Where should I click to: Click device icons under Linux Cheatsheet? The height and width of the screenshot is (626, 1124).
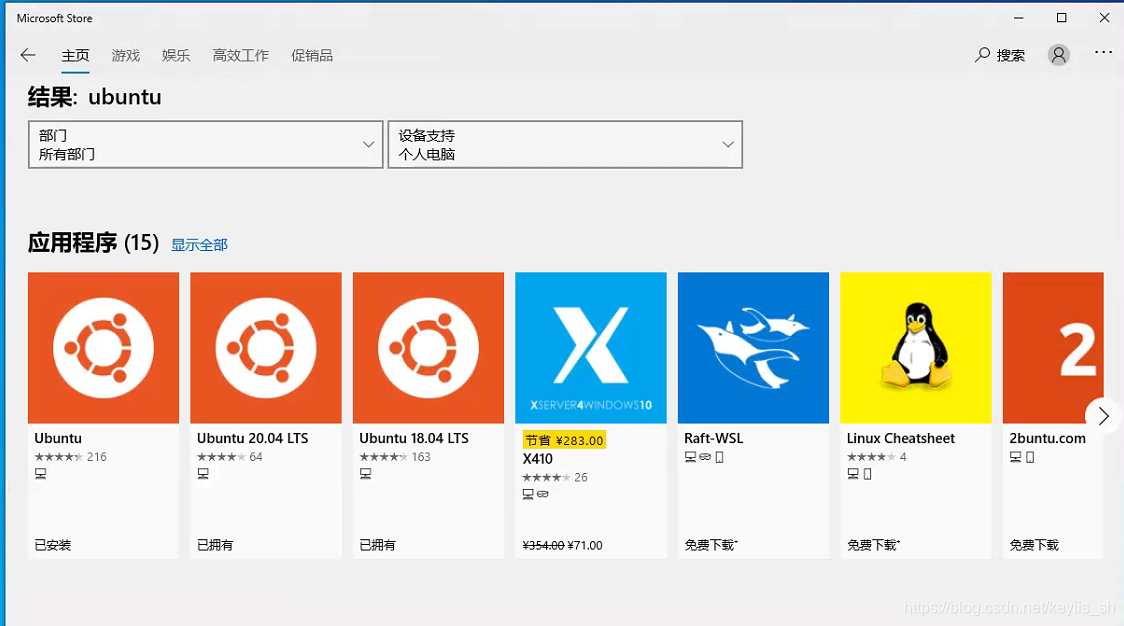pyautogui.click(x=859, y=474)
